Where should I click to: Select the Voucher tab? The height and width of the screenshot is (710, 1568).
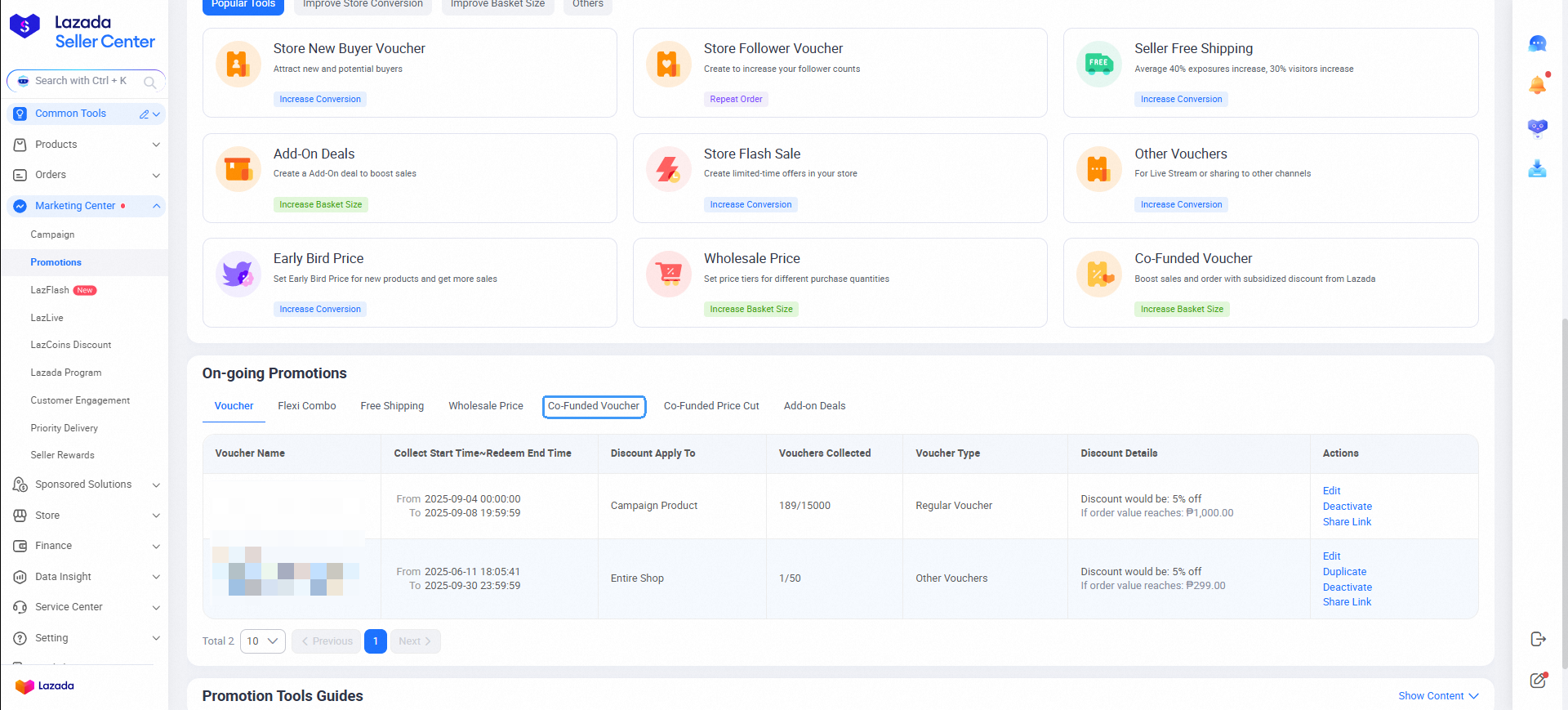pos(234,406)
